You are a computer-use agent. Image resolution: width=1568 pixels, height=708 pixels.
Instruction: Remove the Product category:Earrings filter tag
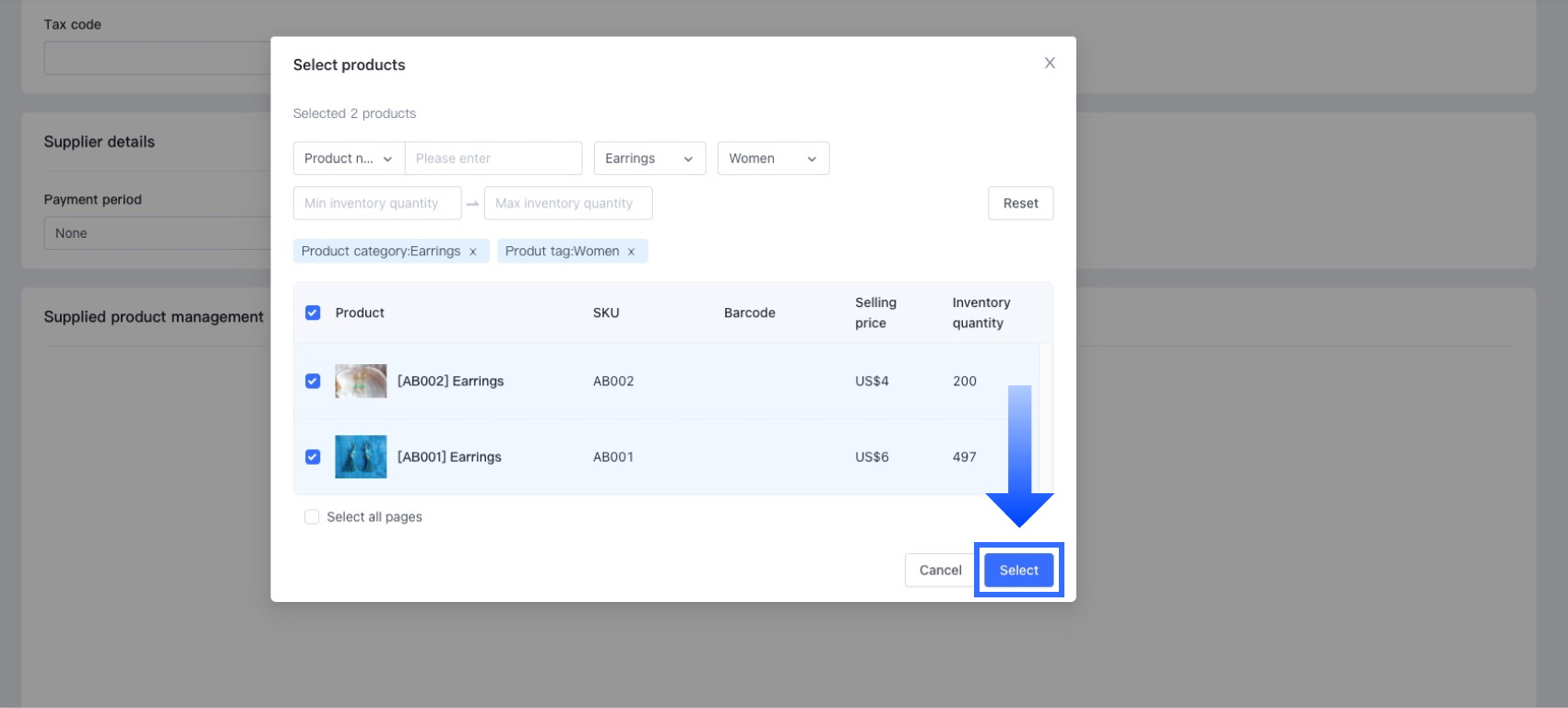coord(473,252)
